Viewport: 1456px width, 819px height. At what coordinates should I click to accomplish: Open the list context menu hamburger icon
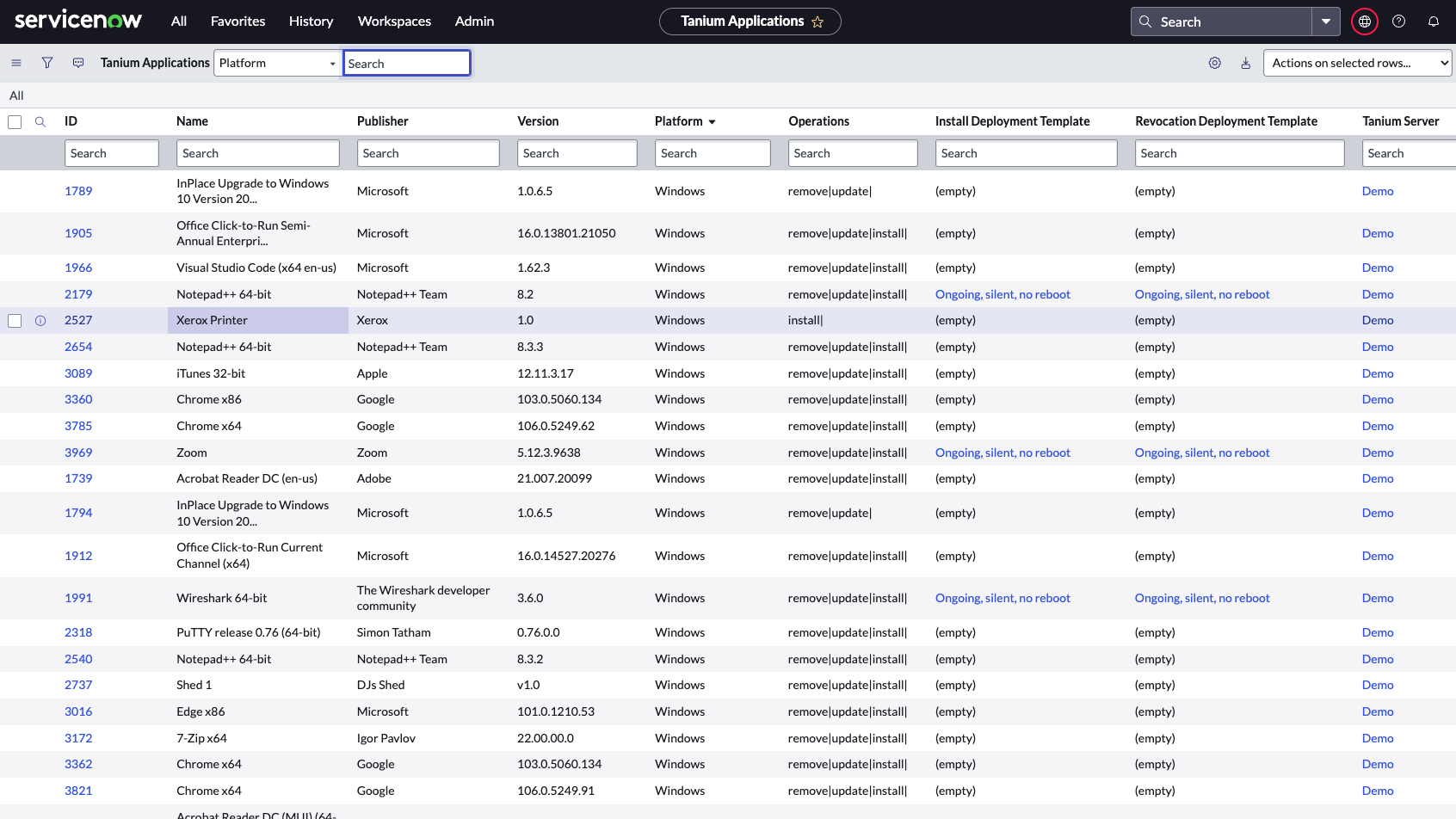16,63
